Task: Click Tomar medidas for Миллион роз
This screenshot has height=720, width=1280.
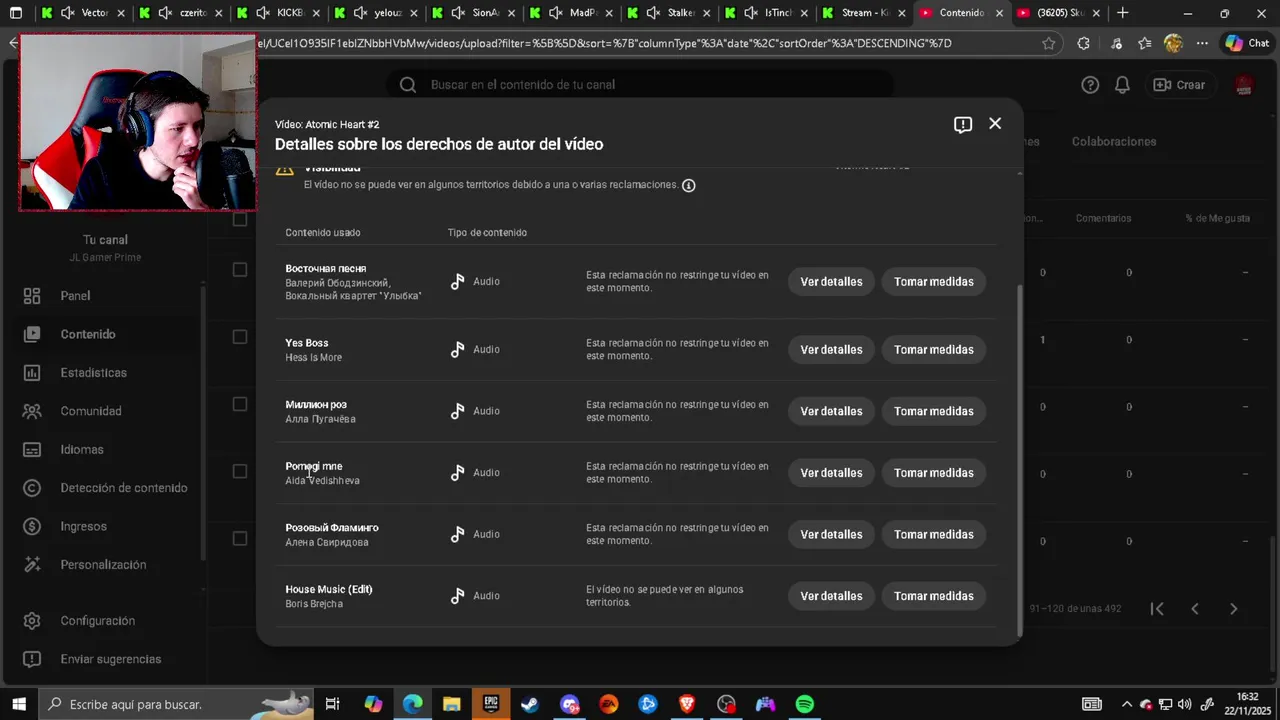Action: point(934,411)
